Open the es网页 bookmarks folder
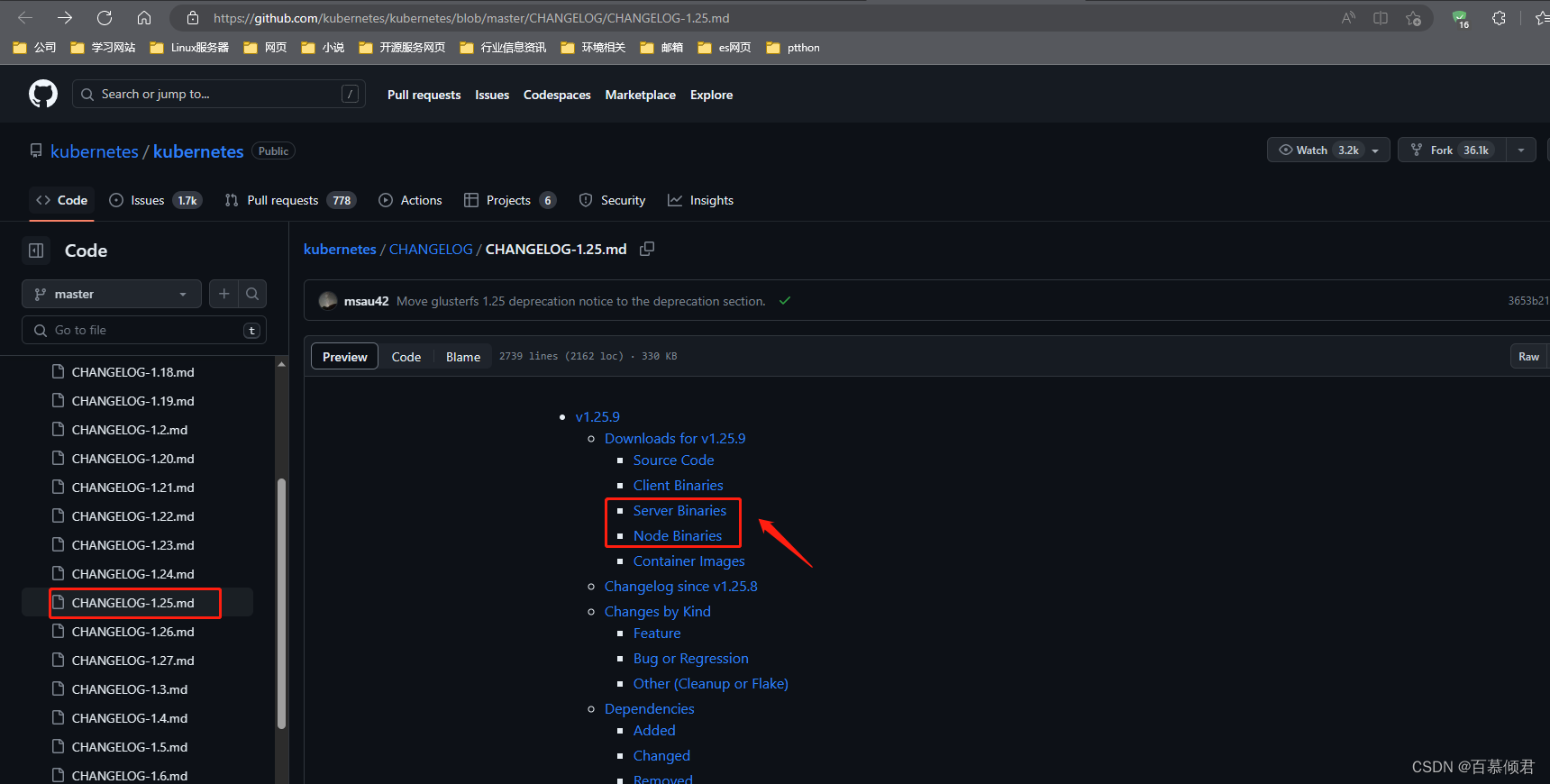Screen dimensions: 1550x784 (725, 48)
